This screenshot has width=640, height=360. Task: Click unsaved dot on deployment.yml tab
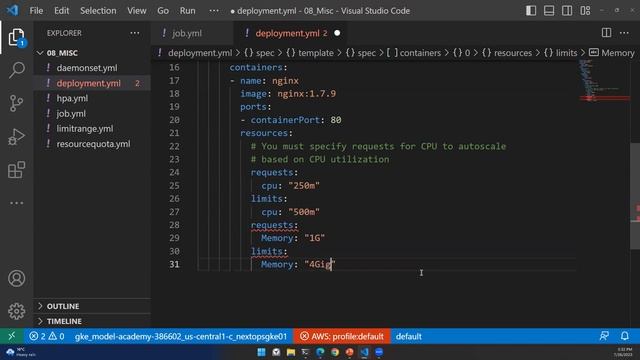(337, 33)
